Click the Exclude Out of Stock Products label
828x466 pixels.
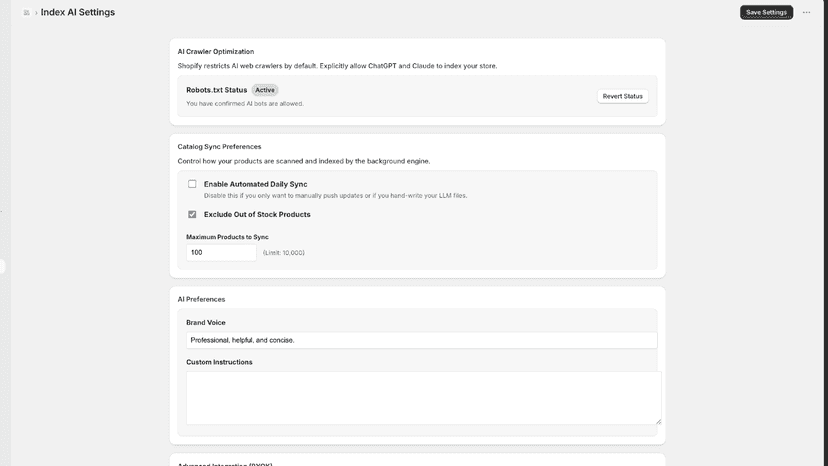pos(257,215)
